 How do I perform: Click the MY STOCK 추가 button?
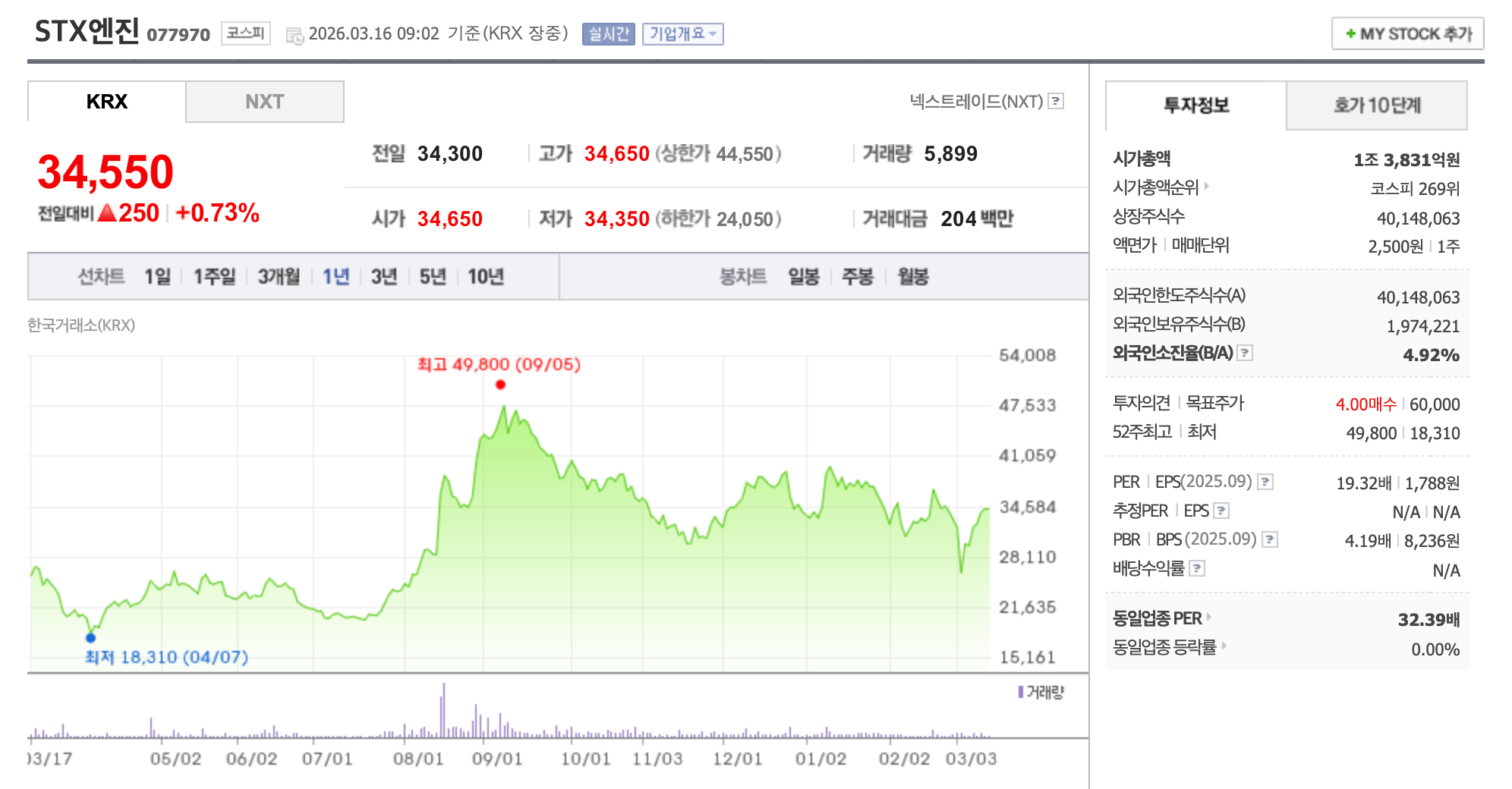click(1408, 34)
